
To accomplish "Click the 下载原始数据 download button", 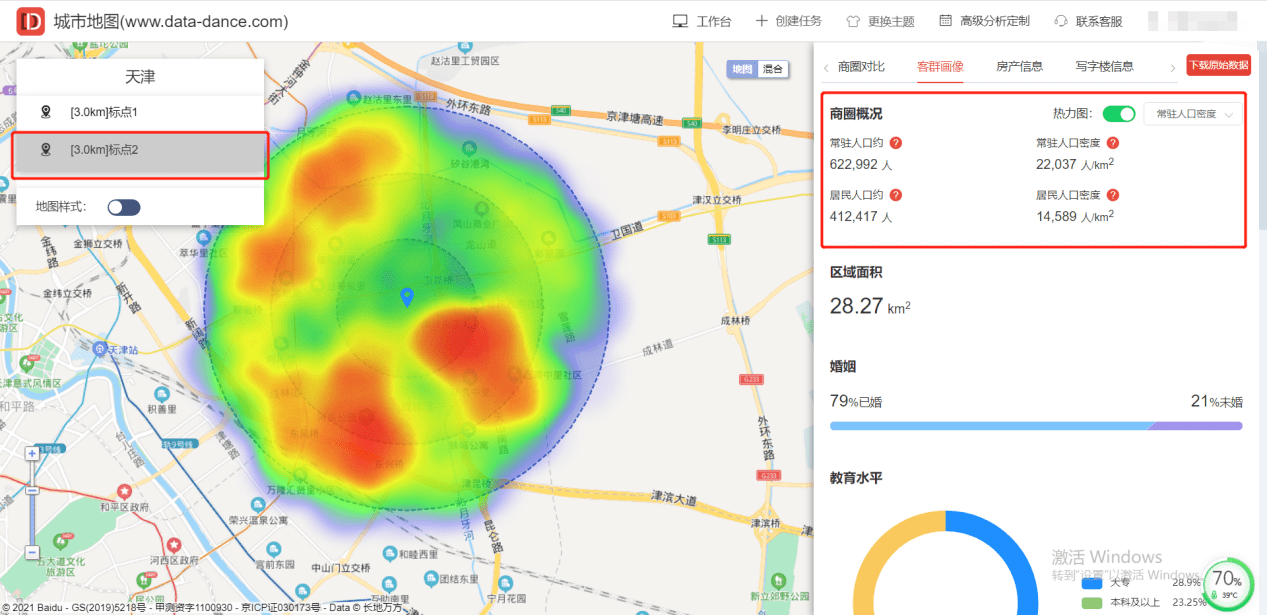I will coord(1217,66).
